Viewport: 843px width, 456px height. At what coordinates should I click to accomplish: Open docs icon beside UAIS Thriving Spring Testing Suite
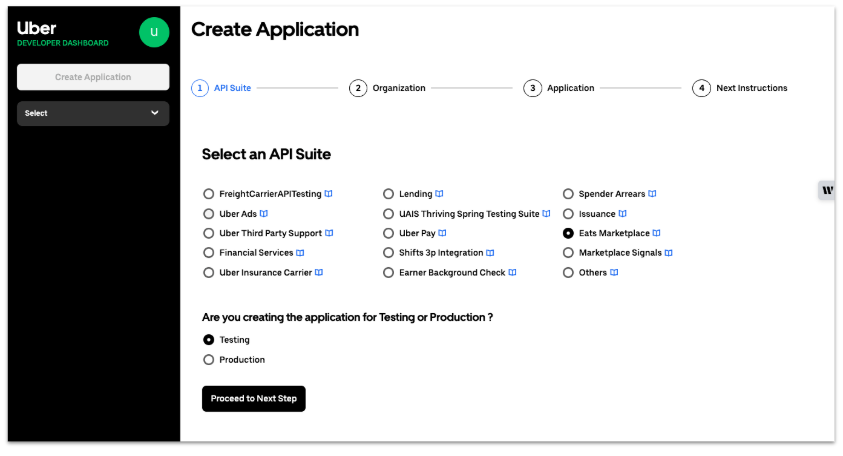coord(546,213)
